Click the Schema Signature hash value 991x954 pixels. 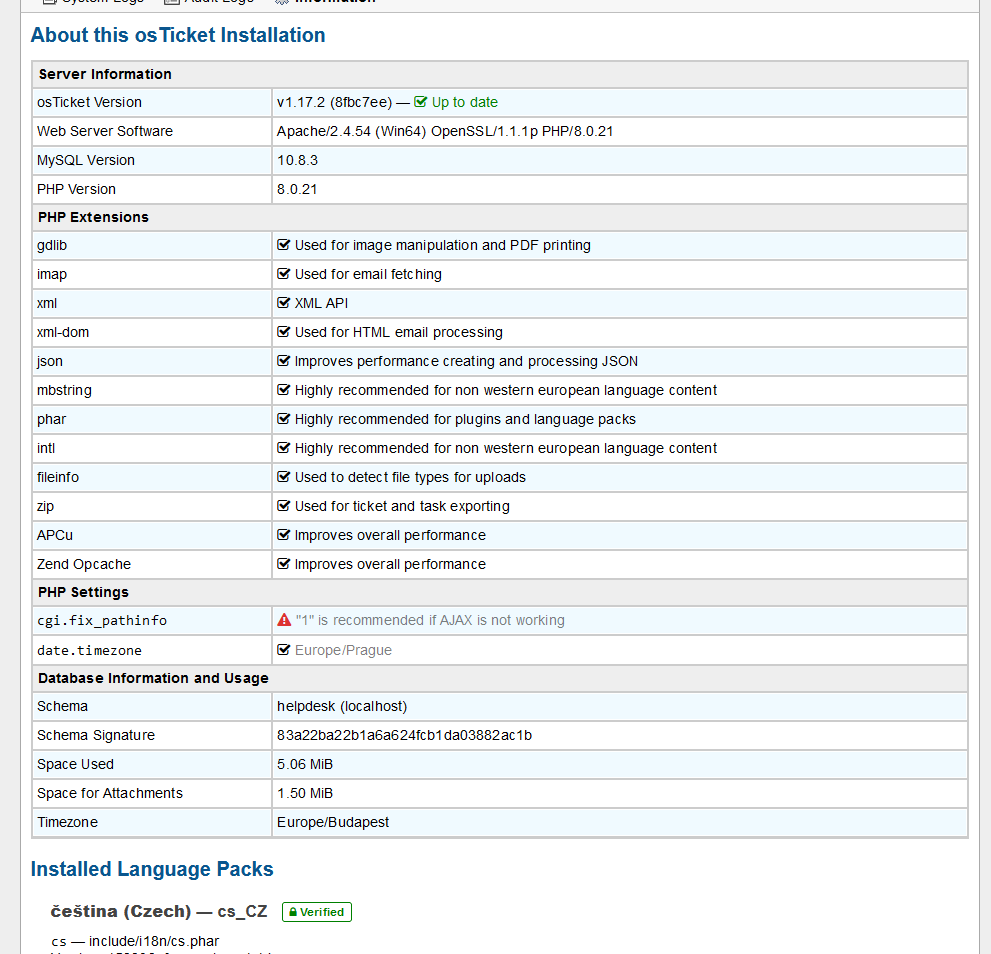(404, 735)
